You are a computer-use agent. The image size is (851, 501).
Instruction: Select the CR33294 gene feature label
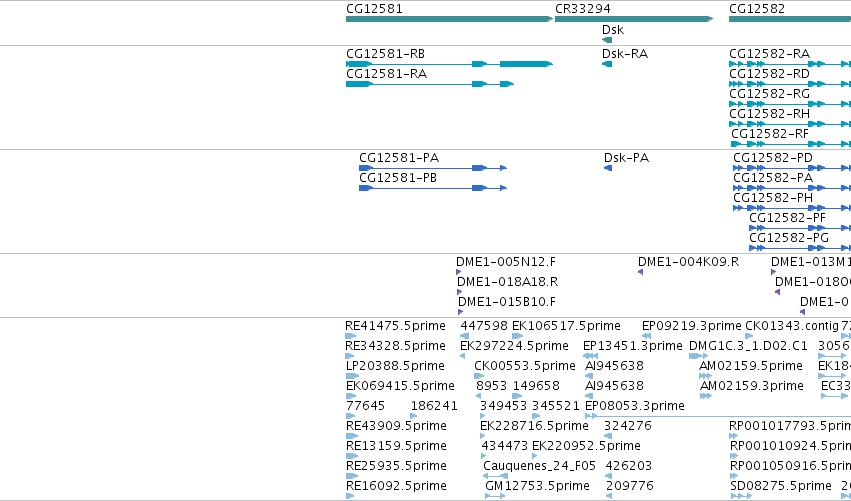(x=582, y=9)
